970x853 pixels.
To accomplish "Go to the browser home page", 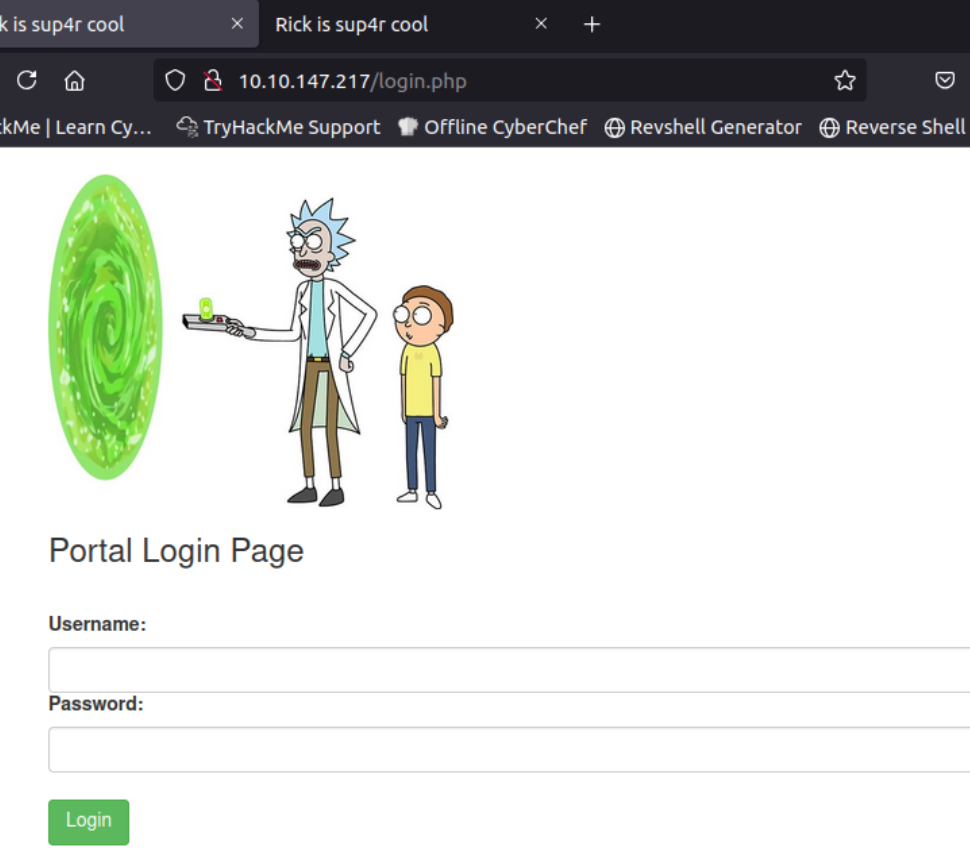I will (75, 80).
